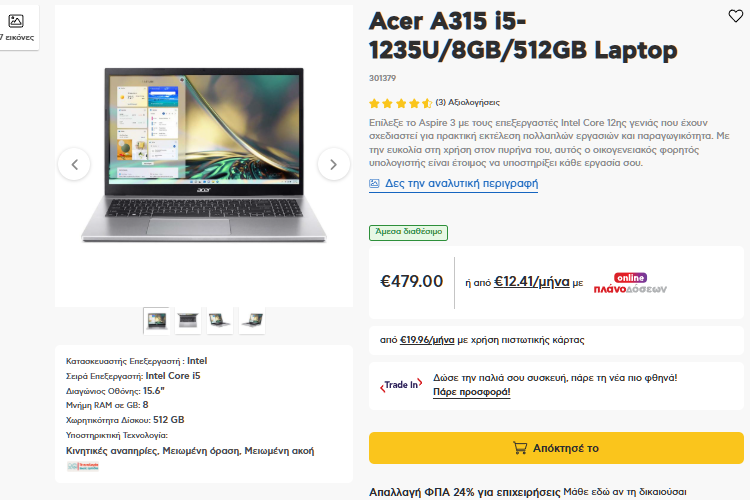Viewport: 750px width, 500px height.
Task: Select fourth laptop thumbnail
Action: 252,321
